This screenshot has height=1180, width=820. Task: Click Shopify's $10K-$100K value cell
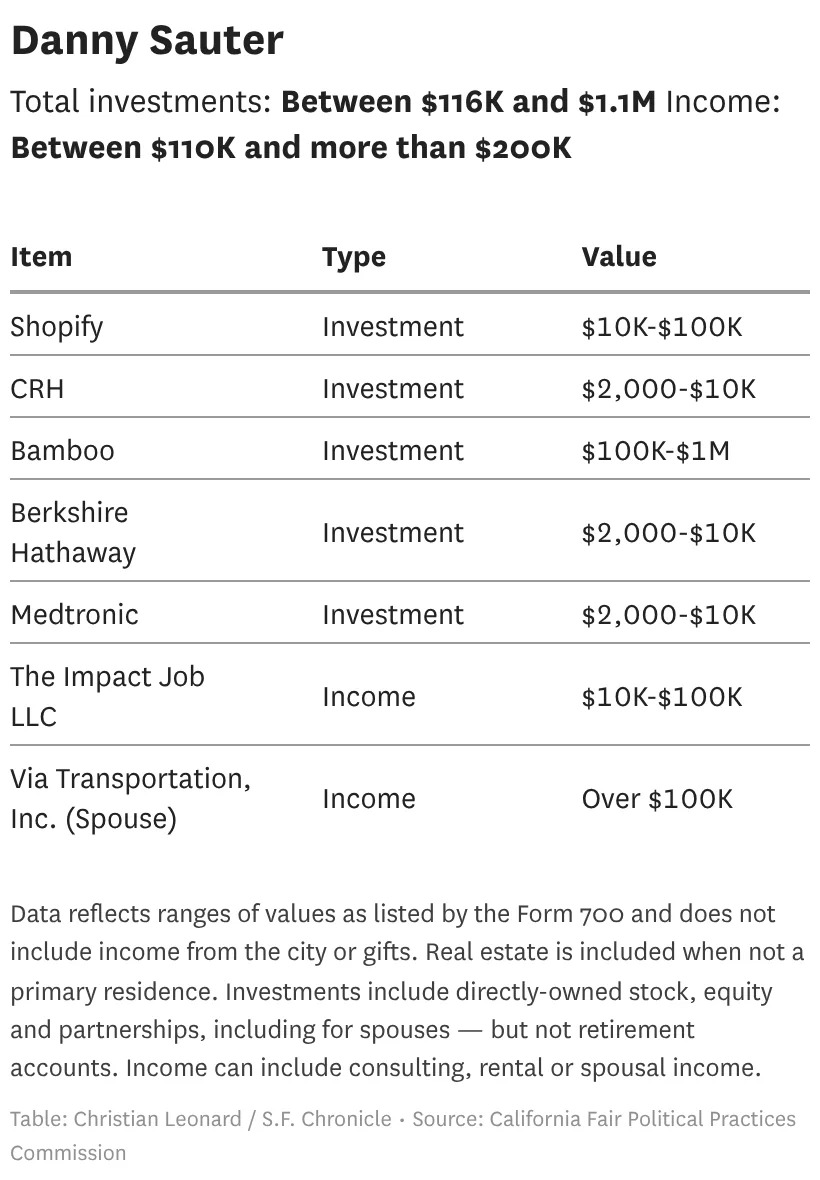[662, 327]
